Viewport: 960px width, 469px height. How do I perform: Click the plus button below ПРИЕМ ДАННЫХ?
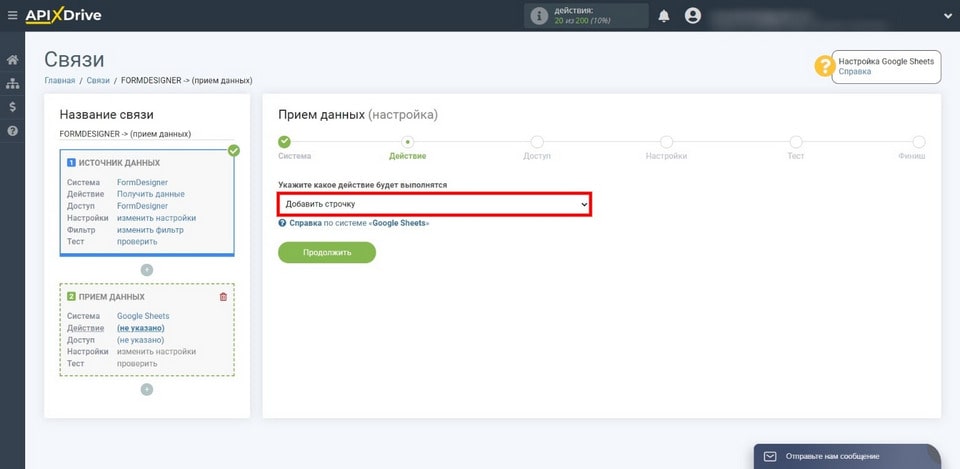pyautogui.click(x=147, y=389)
